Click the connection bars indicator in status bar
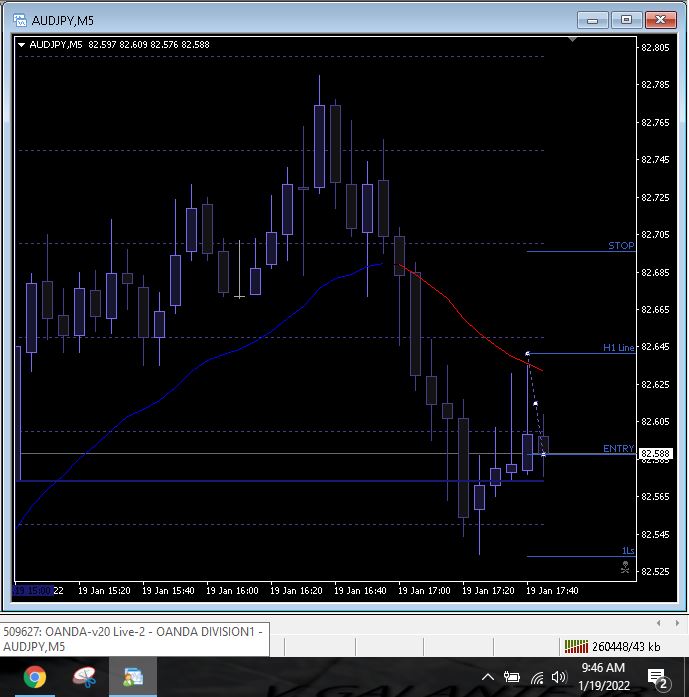Viewport: 689px width, 697px height. 576,646
